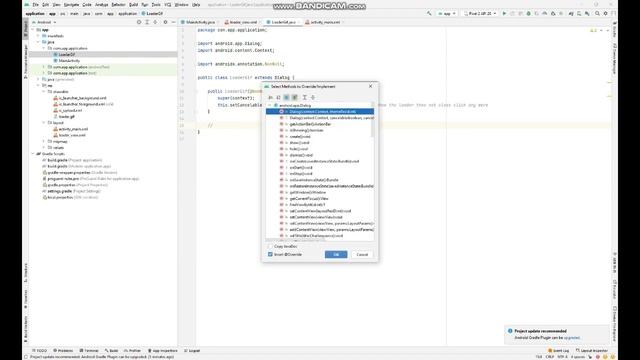Toggle the fourth highlighted dialog toolbar button

pyautogui.click(x=295, y=98)
